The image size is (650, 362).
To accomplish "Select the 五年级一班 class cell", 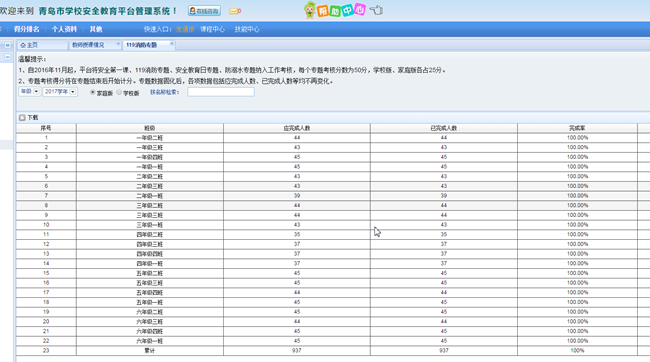I will [150, 302].
